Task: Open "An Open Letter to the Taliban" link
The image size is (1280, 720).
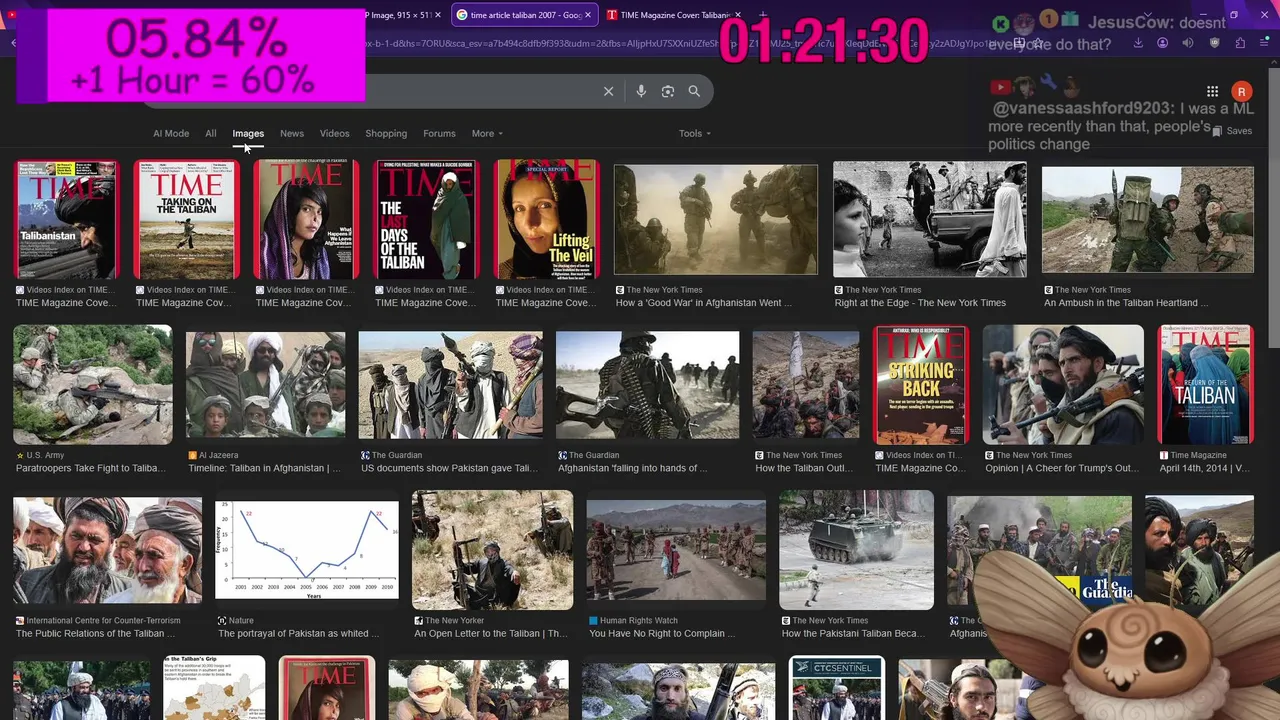Action: click(491, 633)
